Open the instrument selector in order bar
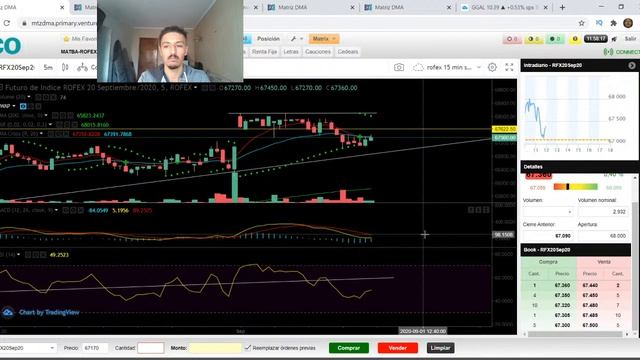This screenshot has width=640, height=360. pos(27,348)
